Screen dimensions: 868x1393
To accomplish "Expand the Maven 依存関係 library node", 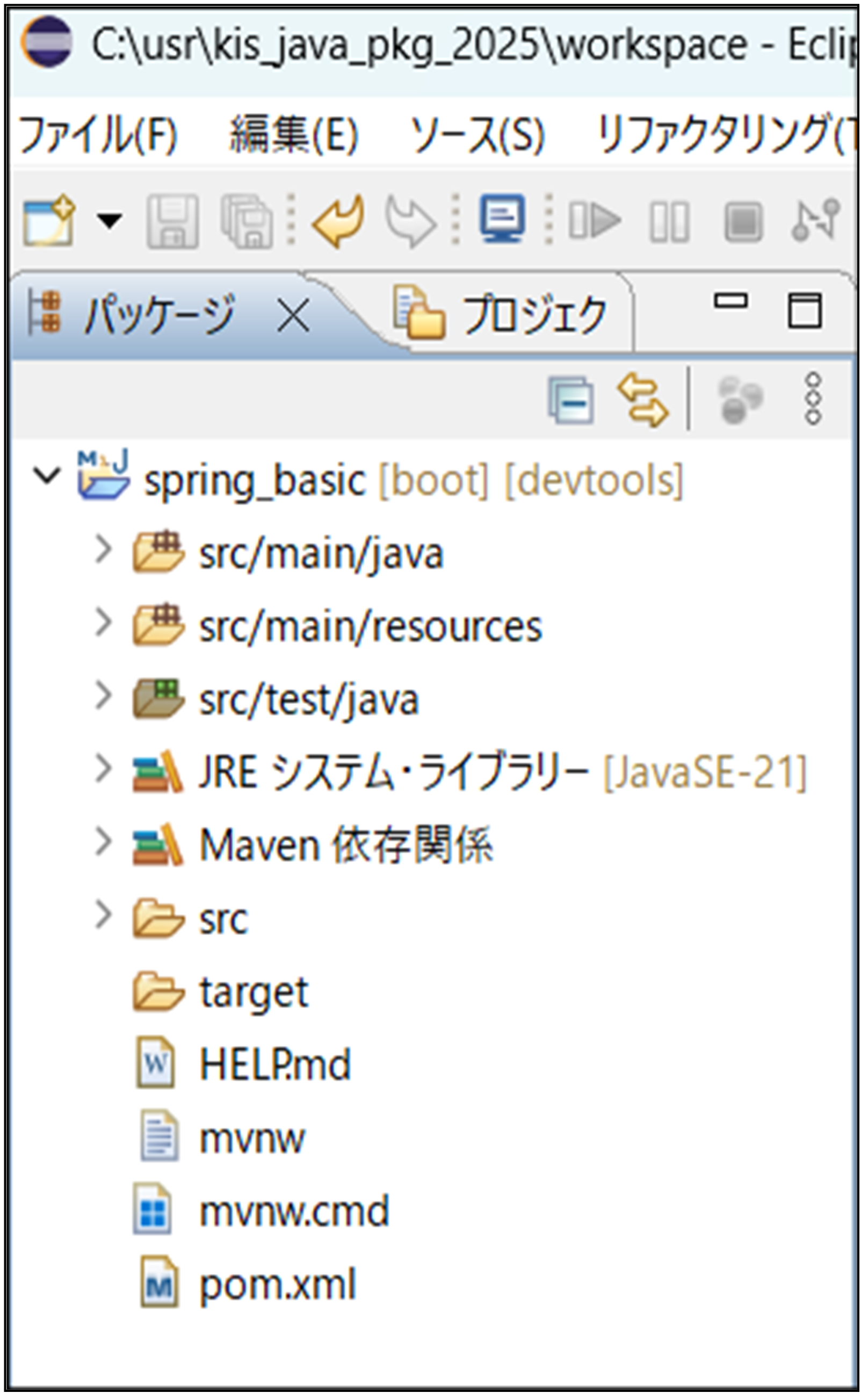I will click(x=103, y=842).
